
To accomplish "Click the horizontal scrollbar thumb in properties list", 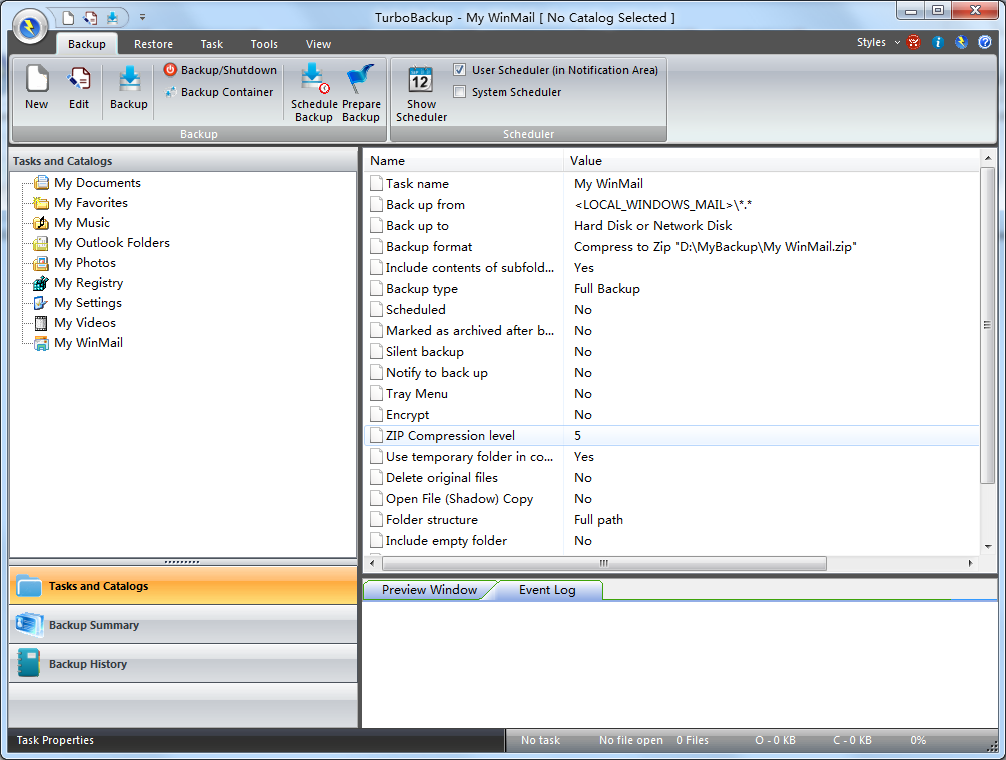I will pos(604,563).
